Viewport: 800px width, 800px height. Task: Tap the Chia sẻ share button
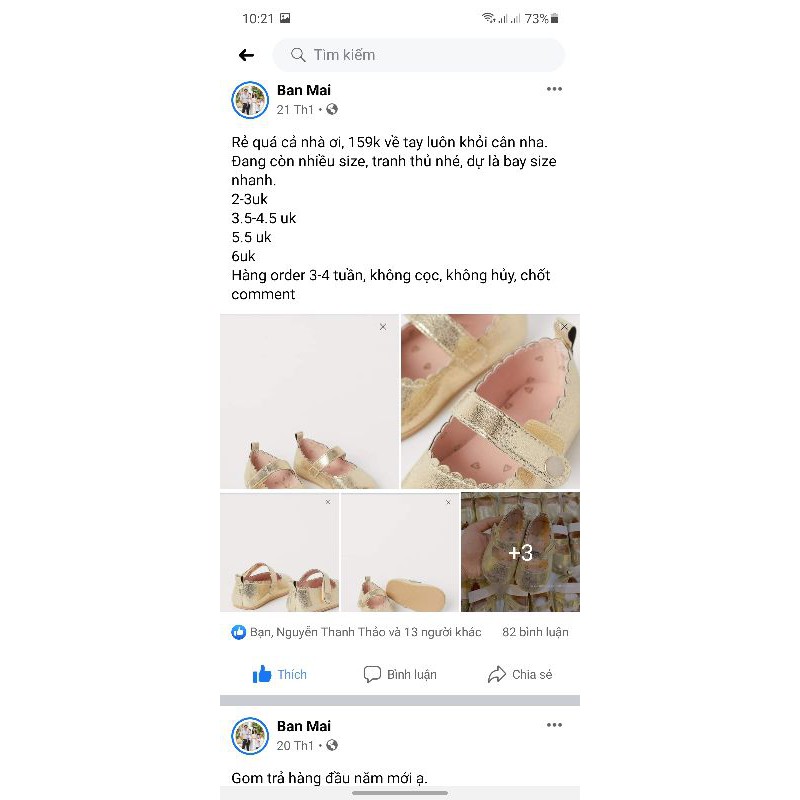pyautogui.click(x=520, y=674)
